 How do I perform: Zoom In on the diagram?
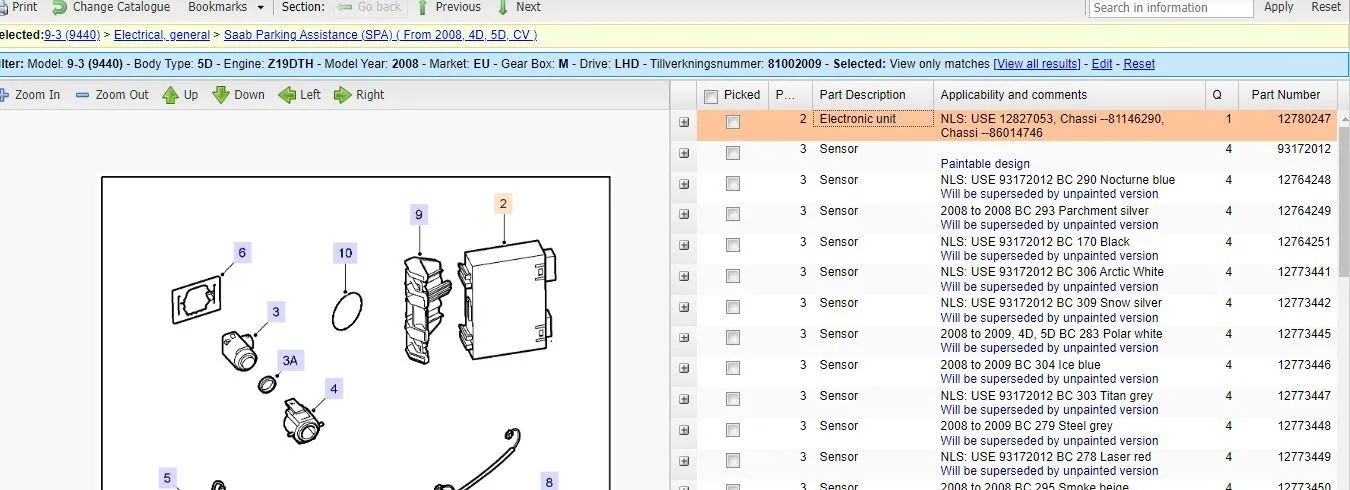click(29, 95)
